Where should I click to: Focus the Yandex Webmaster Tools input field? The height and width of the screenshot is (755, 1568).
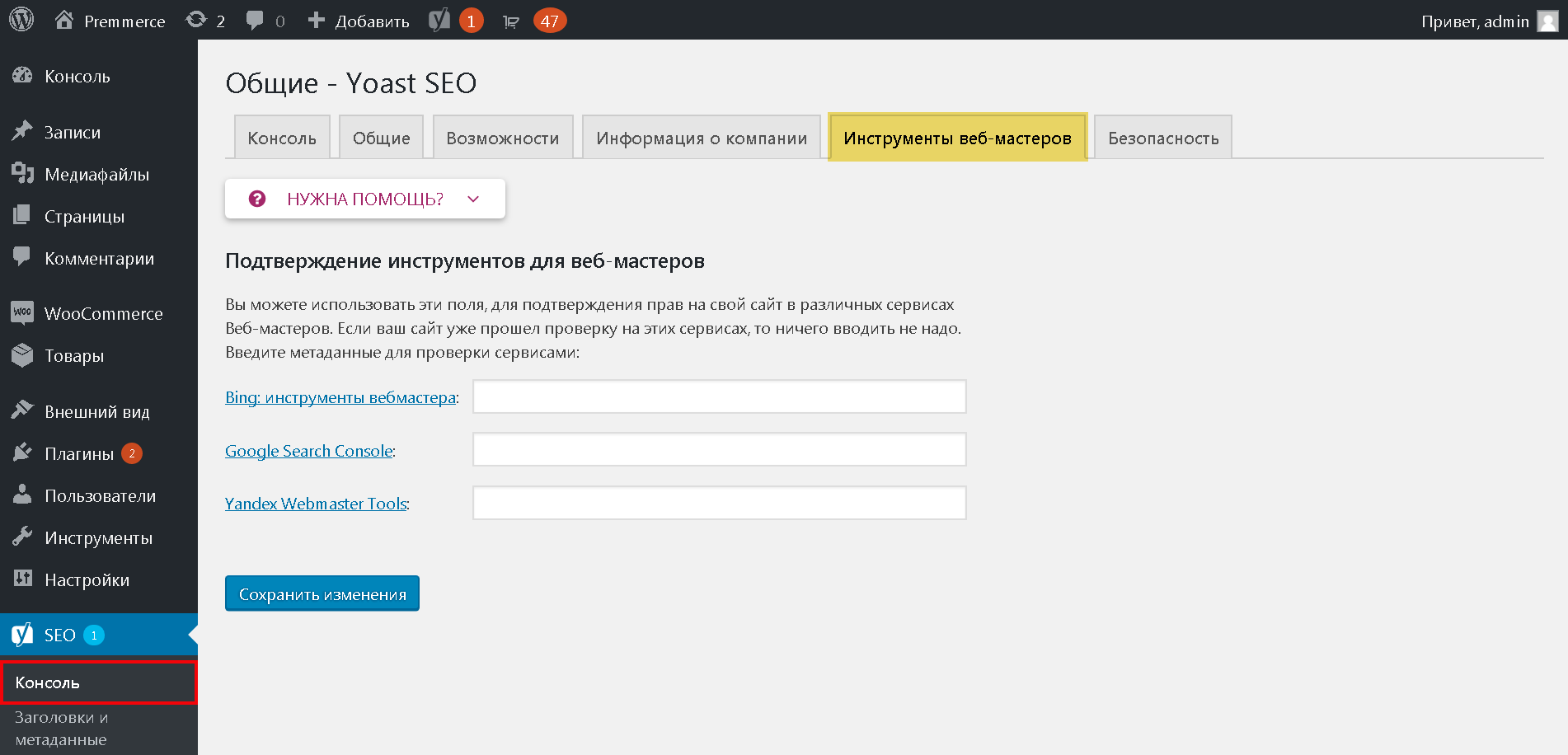point(720,503)
